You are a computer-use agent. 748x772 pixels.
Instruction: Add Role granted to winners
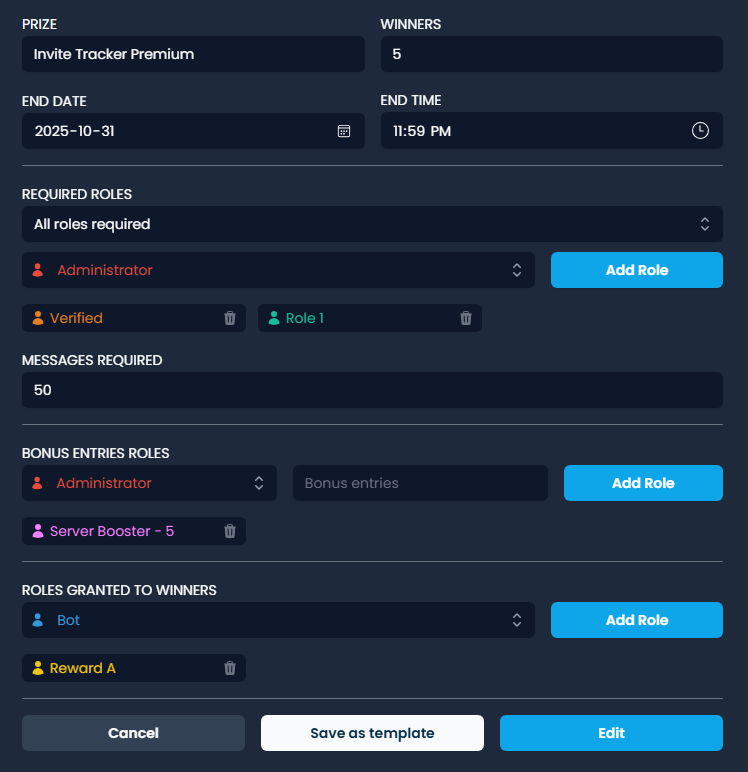point(636,620)
